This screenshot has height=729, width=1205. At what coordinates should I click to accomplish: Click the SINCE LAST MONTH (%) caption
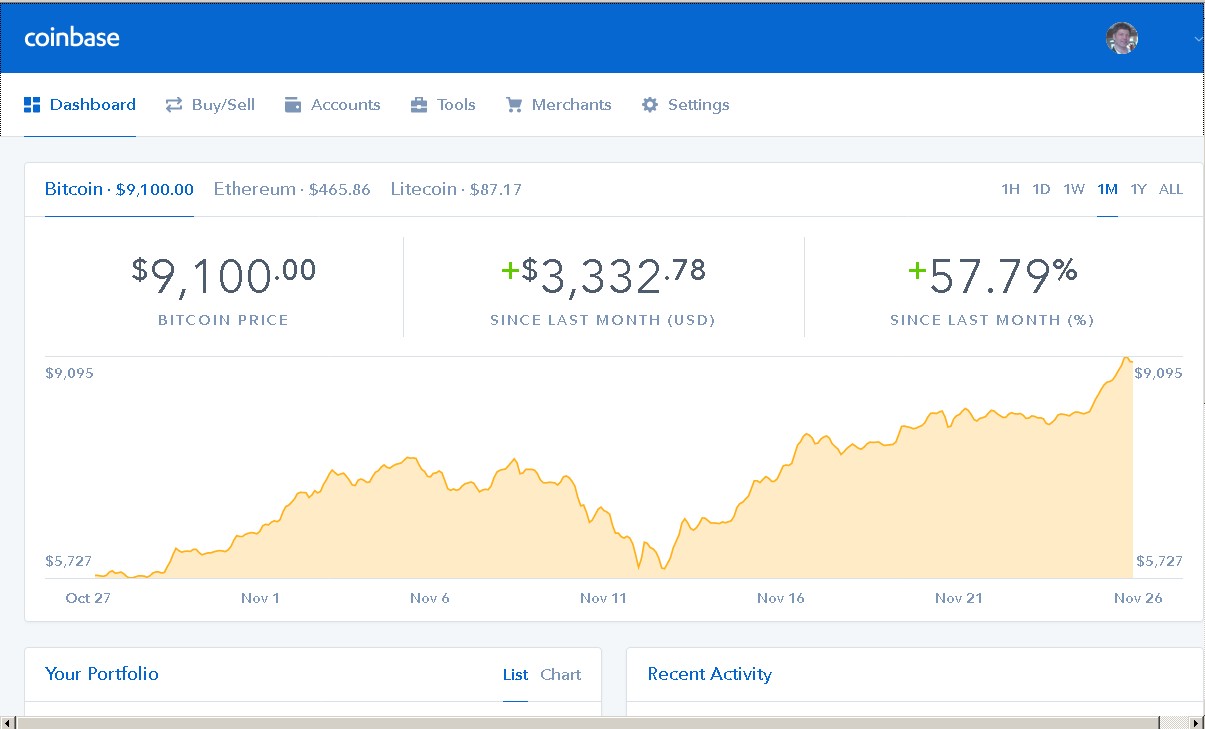point(992,320)
